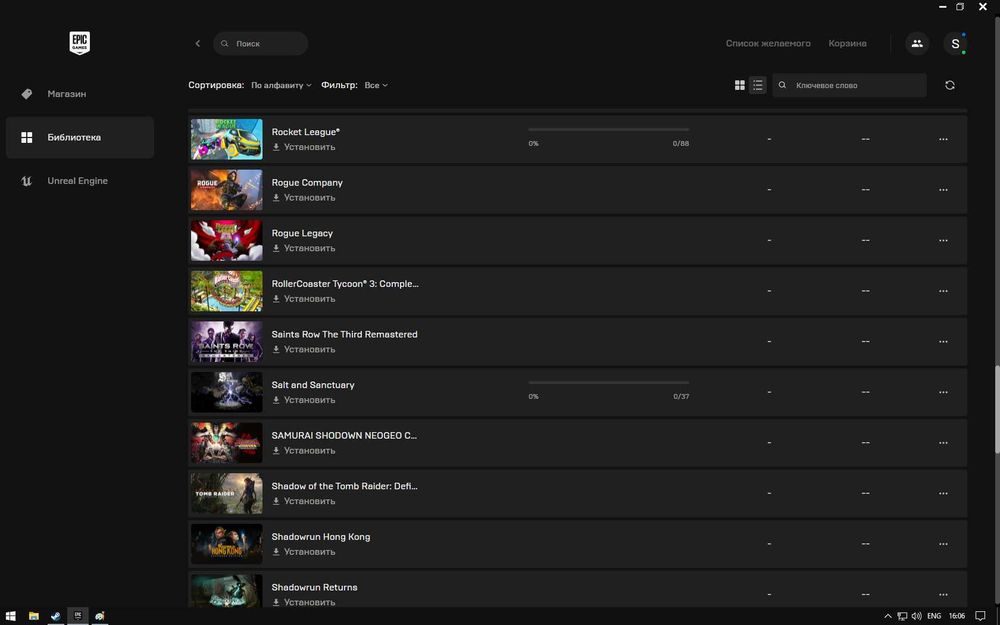Open Rogue Legacy cover thumbnail
This screenshot has width=1000, height=625.
tap(226, 240)
